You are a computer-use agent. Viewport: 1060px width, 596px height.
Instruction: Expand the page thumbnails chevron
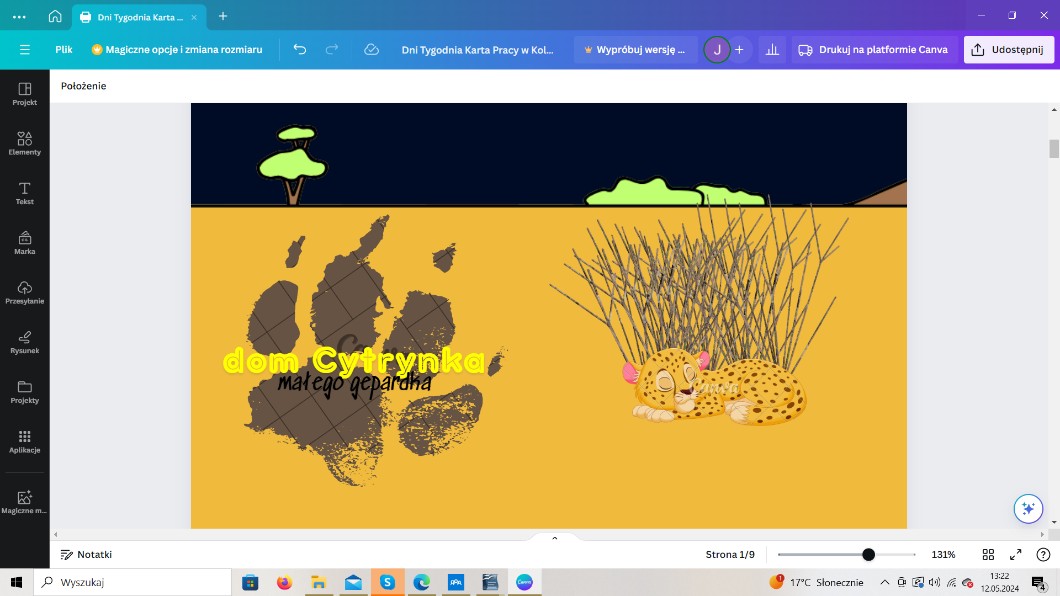point(555,538)
